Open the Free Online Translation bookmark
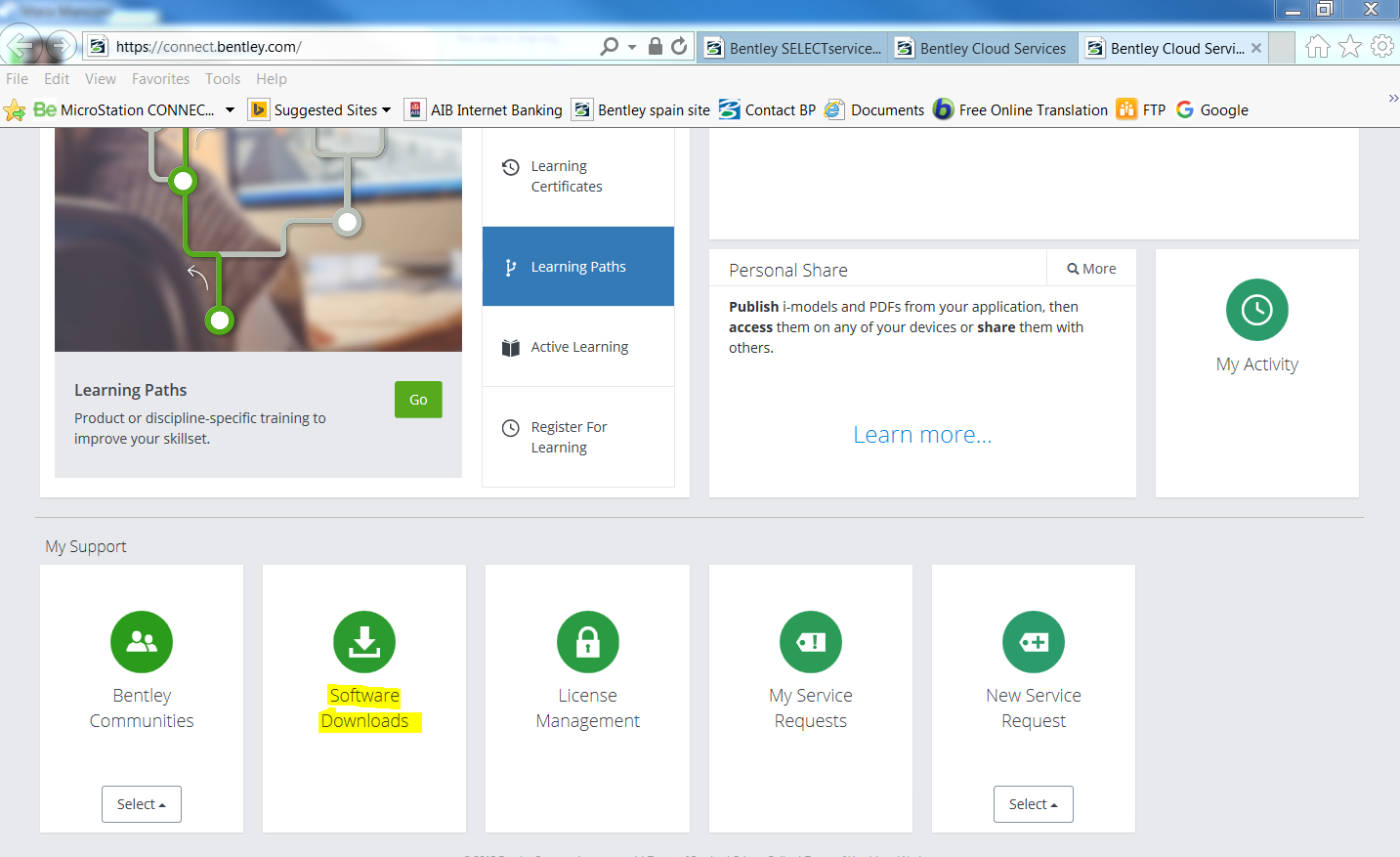The image size is (1400, 857). [1020, 110]
